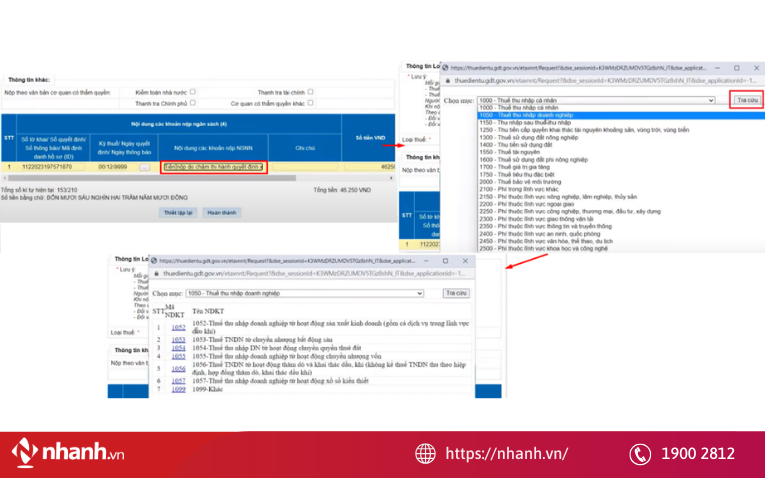This screenshot has height=478, width=765.
Task: Open the NDKT code link 1052
Action: point(177,327)
